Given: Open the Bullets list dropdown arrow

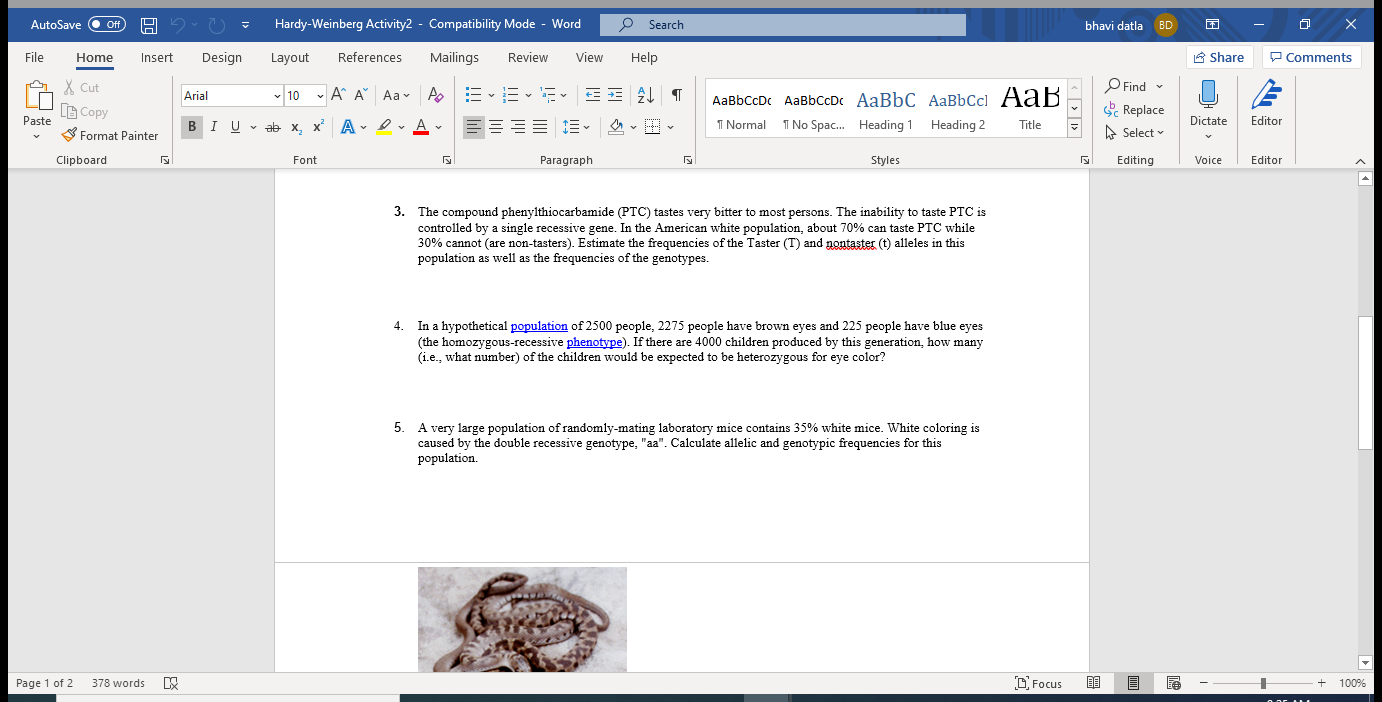Looking at the screenshot, I should click(490, 96).
